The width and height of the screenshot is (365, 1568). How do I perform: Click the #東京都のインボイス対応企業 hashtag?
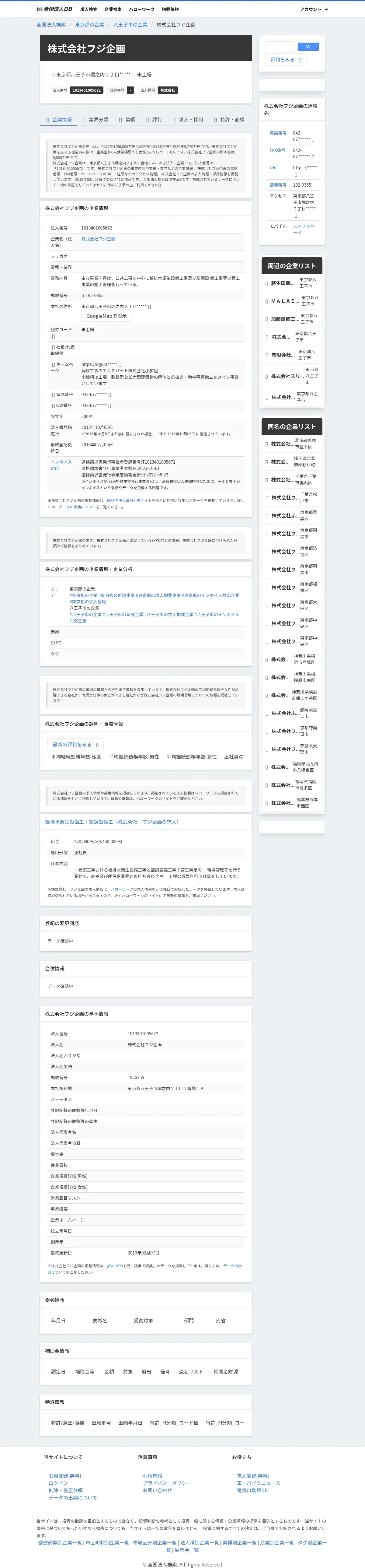[x=210, y=595]
